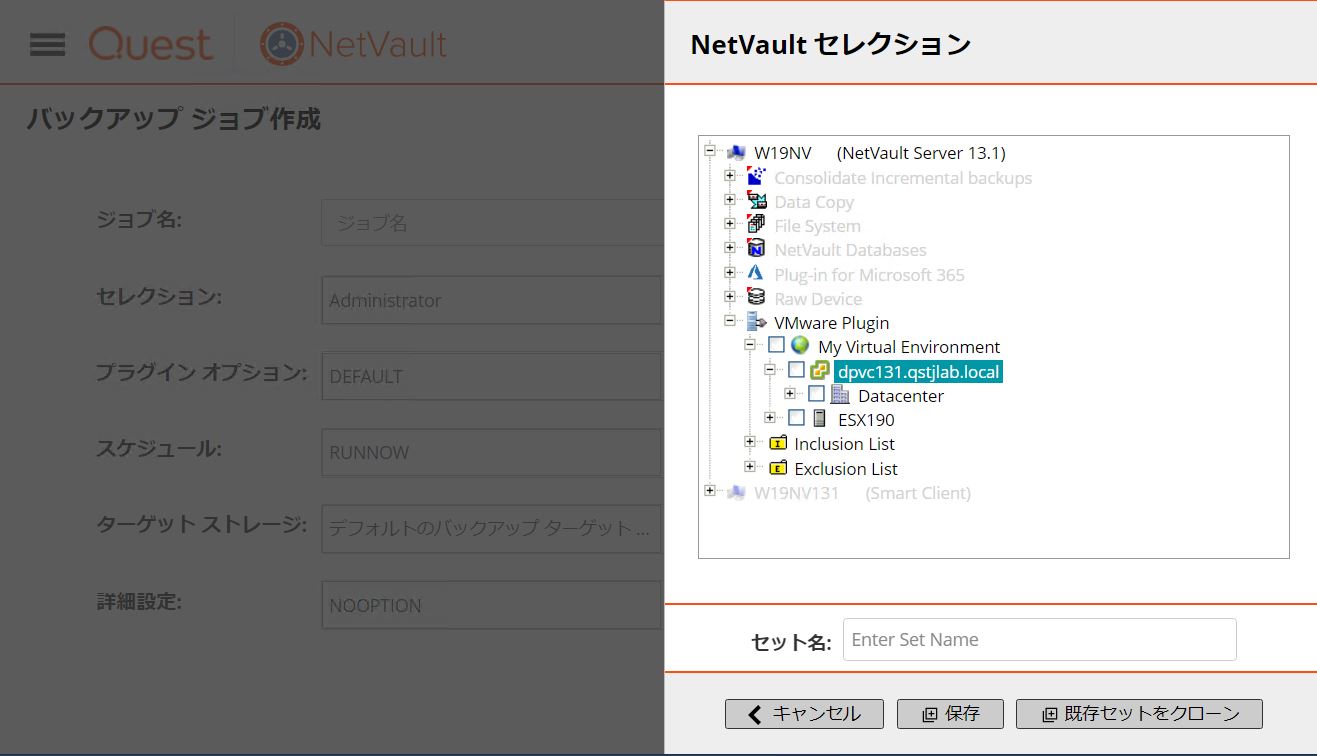Open the スケジュール RUNNOW dropdown
Viewport: 1317px width, 756px height.
[x=492, y=452]
